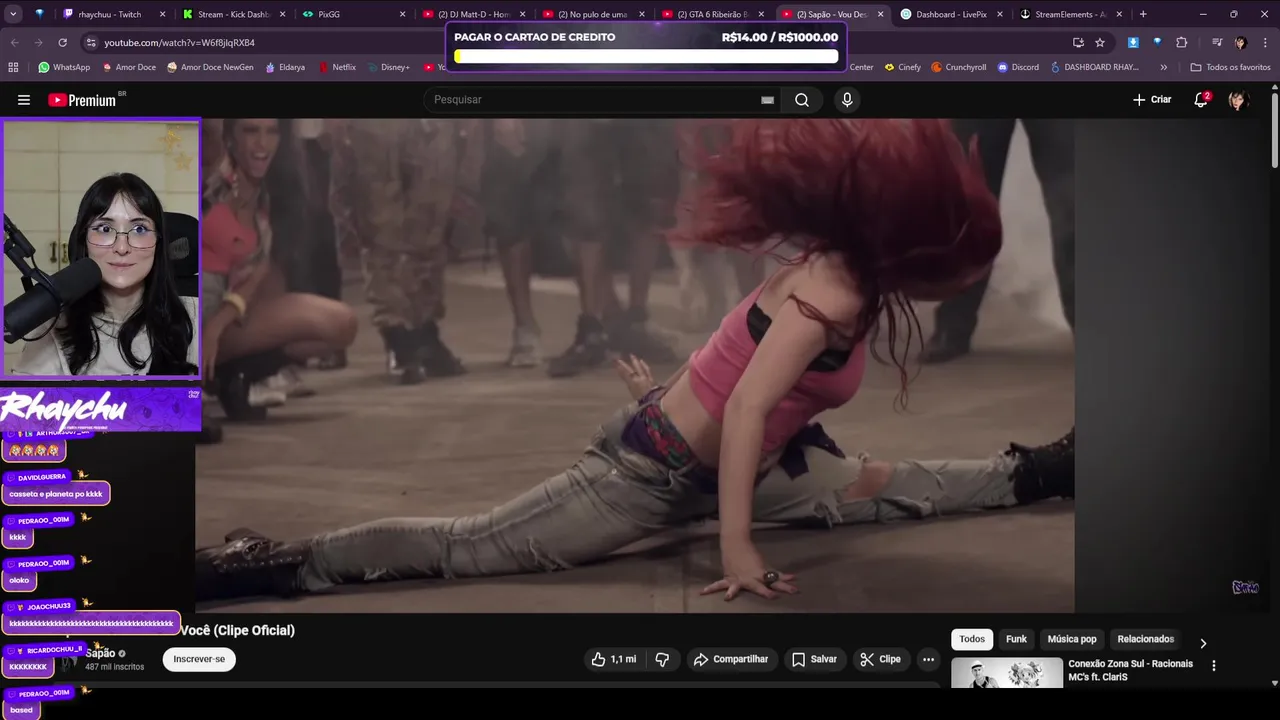1280x720 pixels.
Task: Click the Clipe button
Action: (x=880, y=659)
